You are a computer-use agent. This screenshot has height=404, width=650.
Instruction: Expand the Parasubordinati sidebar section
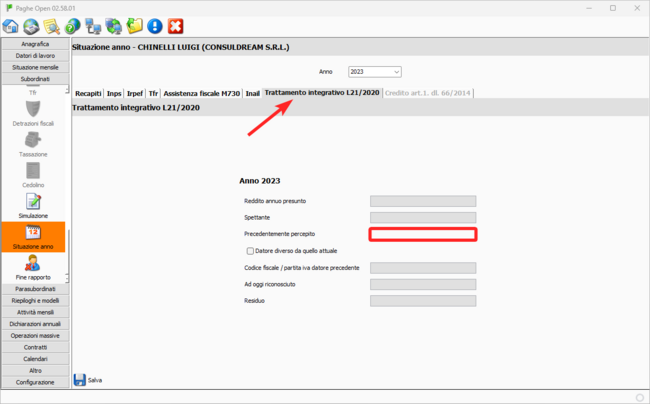34,288
